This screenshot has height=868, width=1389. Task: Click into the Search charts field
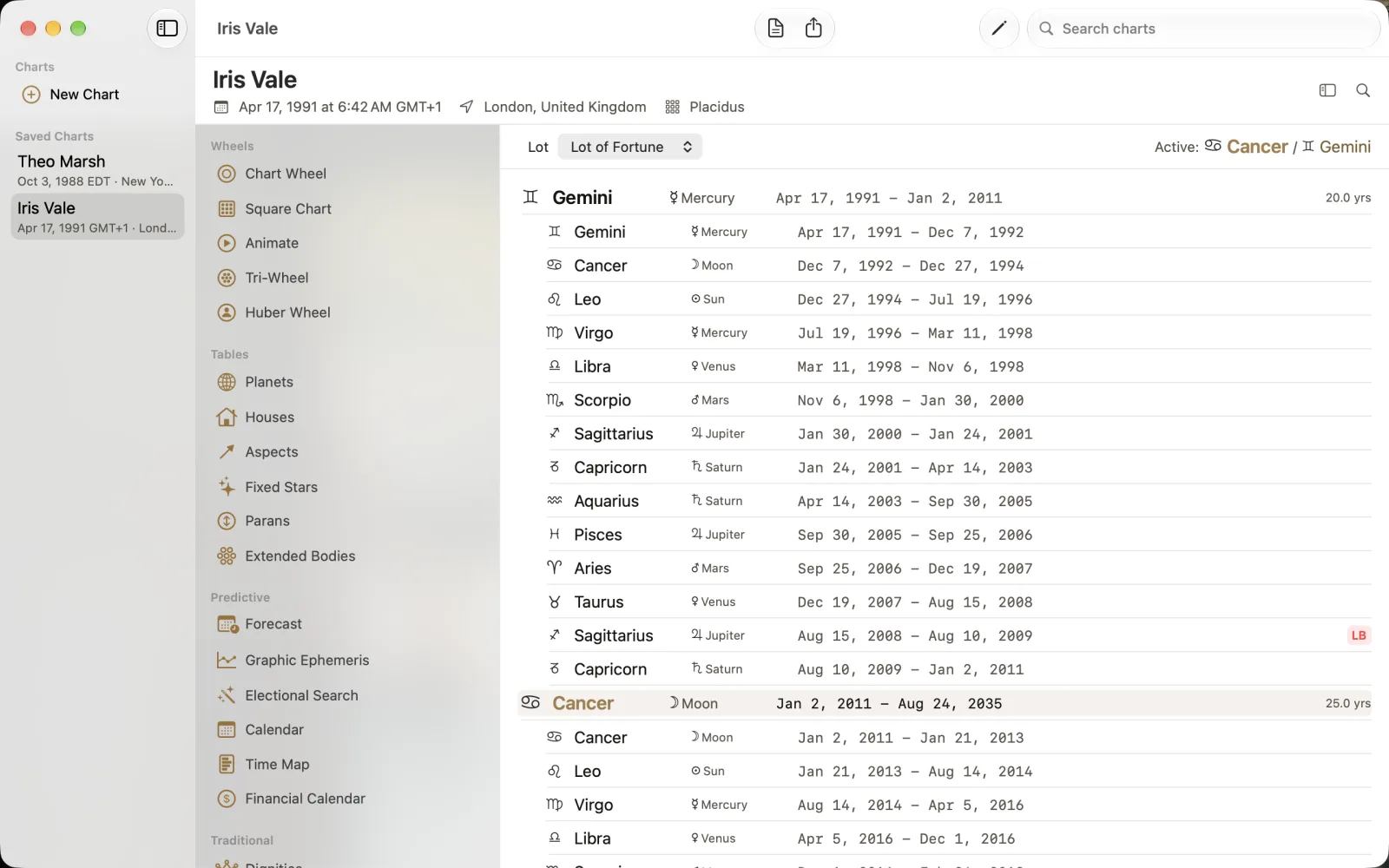(x=1203, y=29)
